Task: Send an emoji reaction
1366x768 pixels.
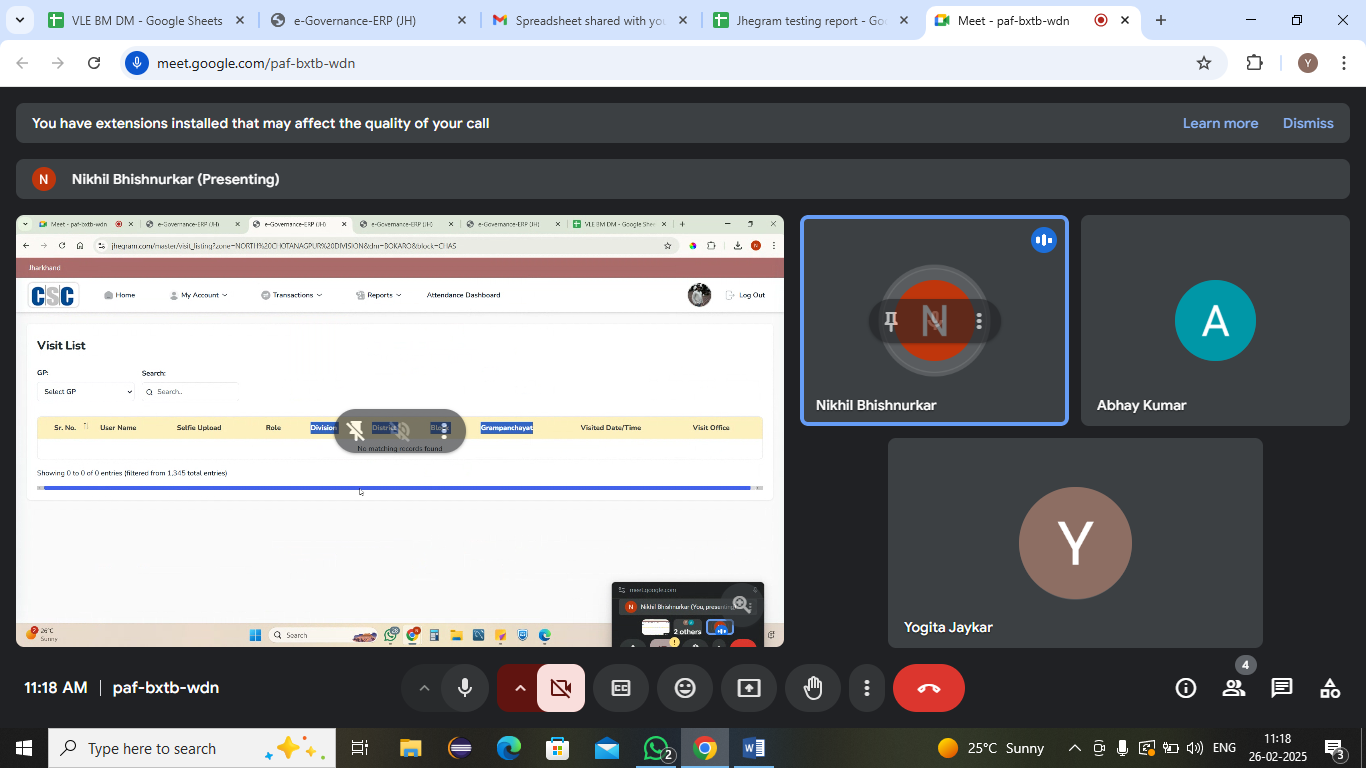Action: (x=685, y=688)
